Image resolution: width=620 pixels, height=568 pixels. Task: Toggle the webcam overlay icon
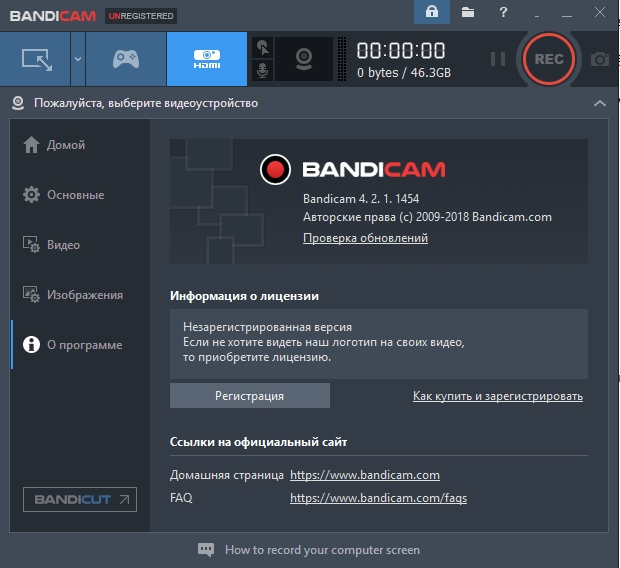[304, 59]
